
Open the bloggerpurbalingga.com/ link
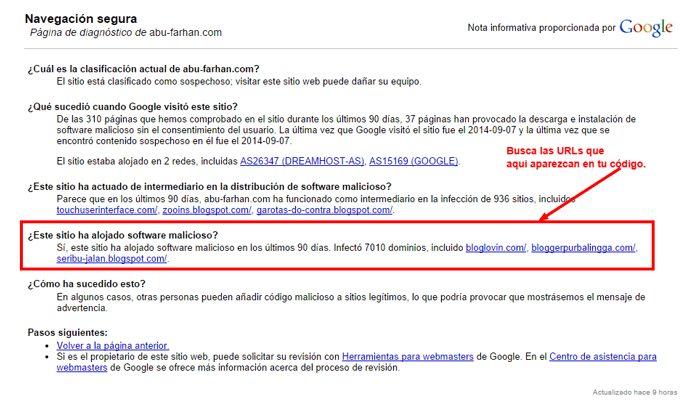pyautogui.click(x=583, y=248)
